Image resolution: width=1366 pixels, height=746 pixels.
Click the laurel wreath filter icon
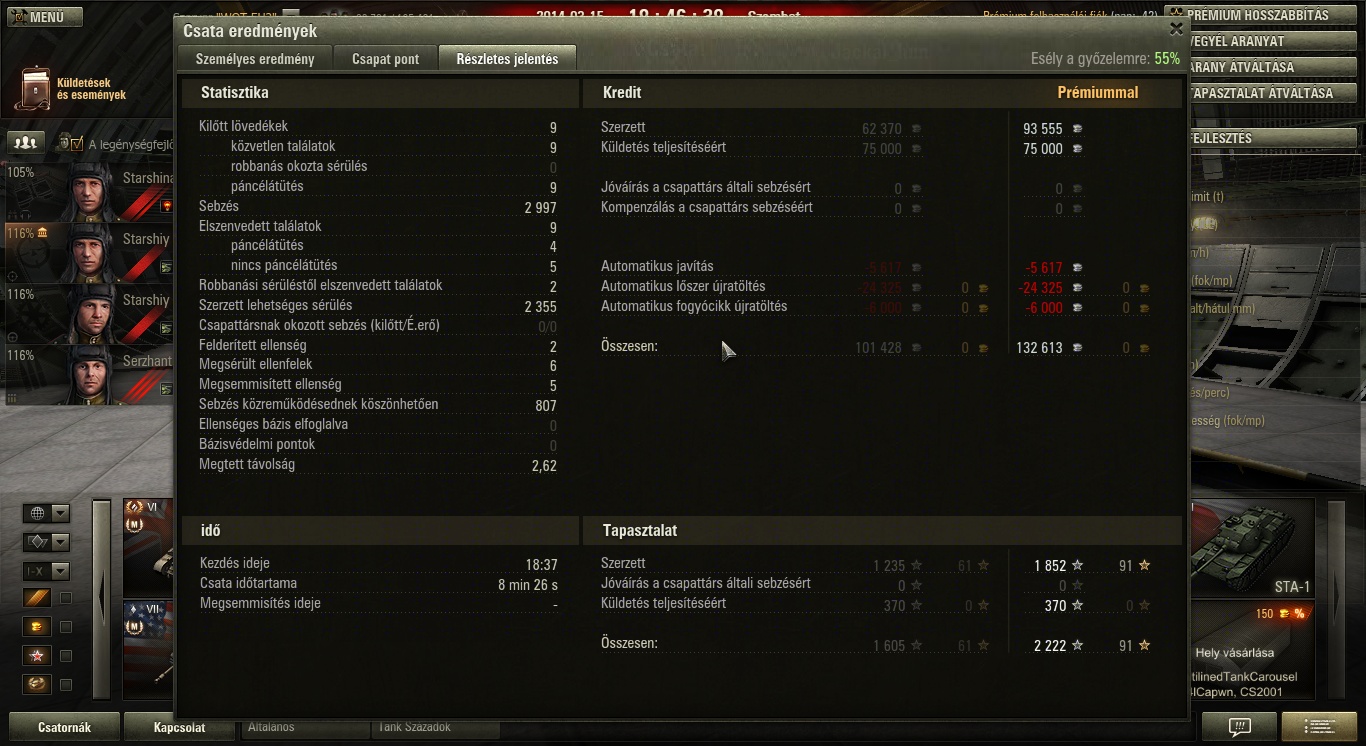tap(37, 685)
